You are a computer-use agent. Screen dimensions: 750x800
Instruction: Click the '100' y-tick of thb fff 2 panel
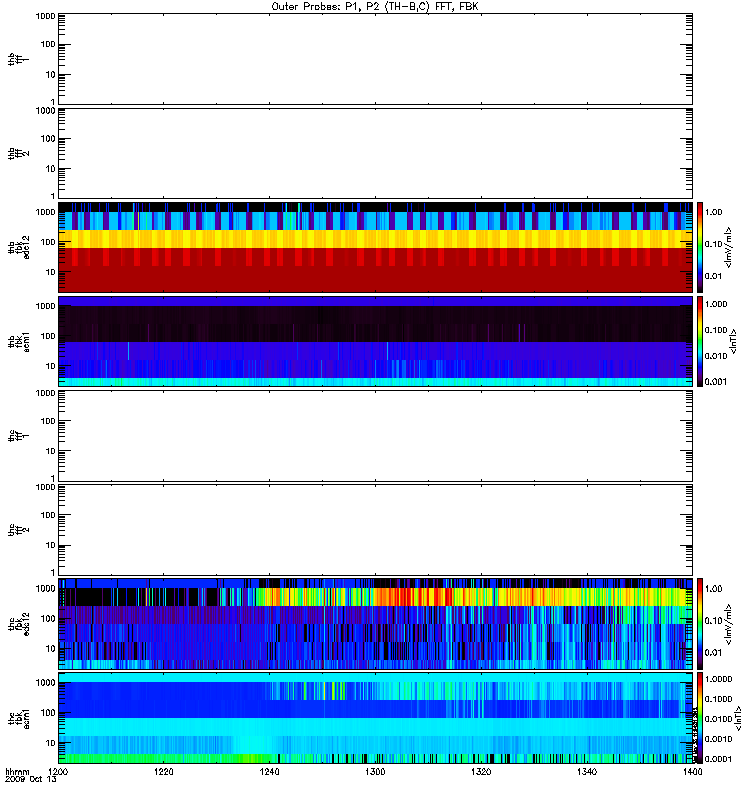point(48,139)
